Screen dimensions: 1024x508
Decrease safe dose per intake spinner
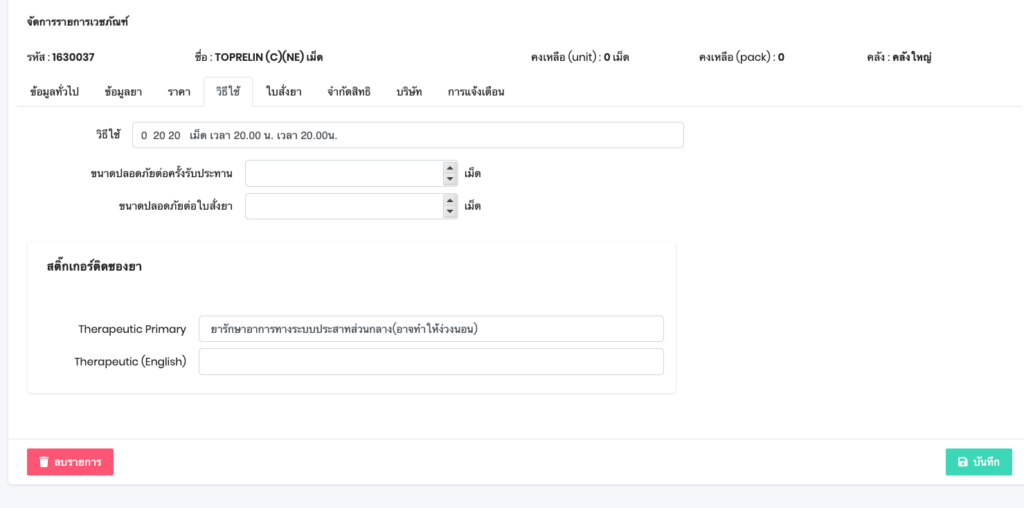click(450, 179)
